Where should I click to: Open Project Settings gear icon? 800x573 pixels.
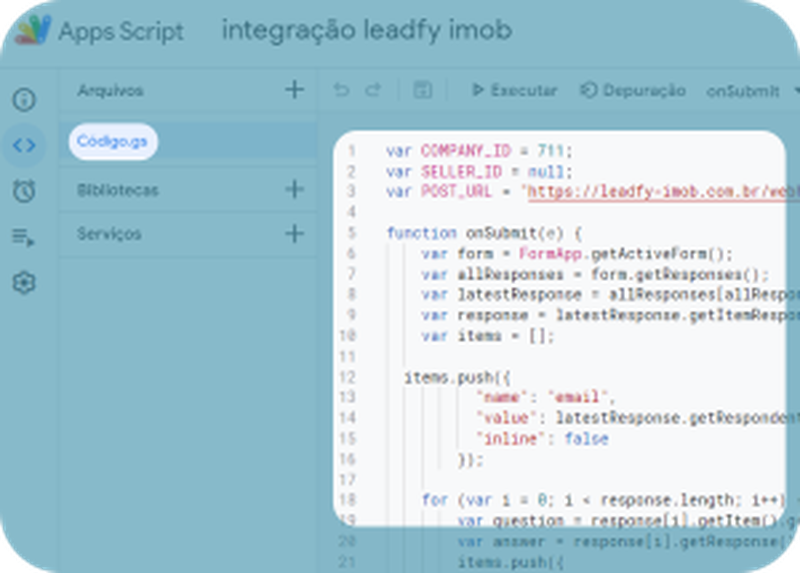point(24,283)
